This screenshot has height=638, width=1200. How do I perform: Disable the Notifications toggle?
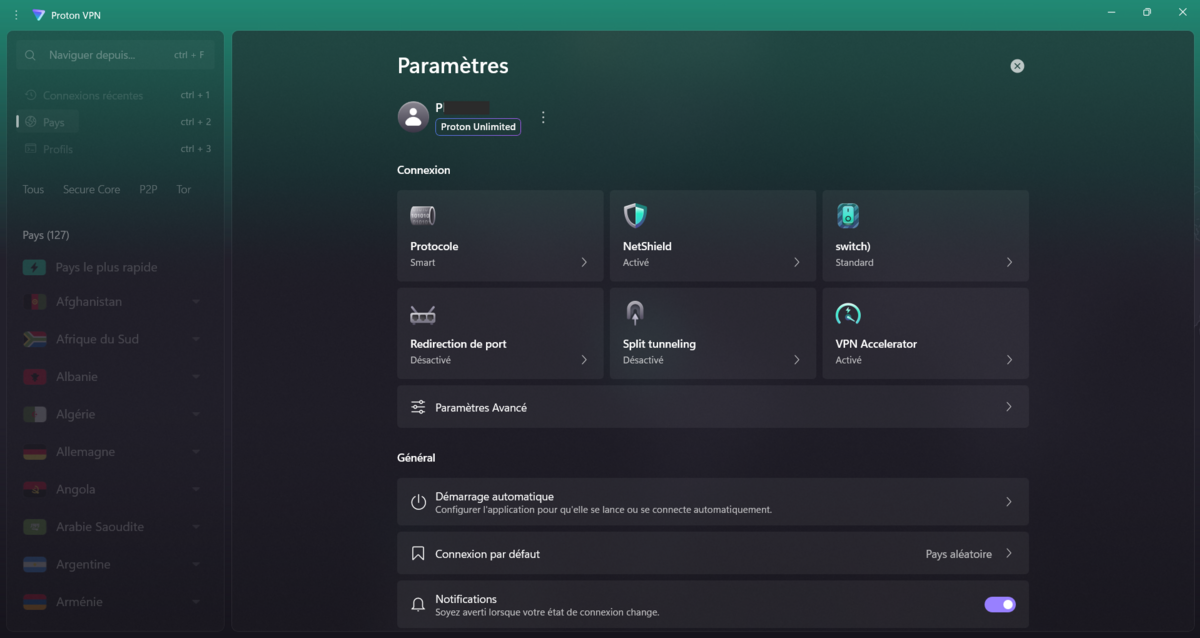pyautogui.click(x=999, y=604)
